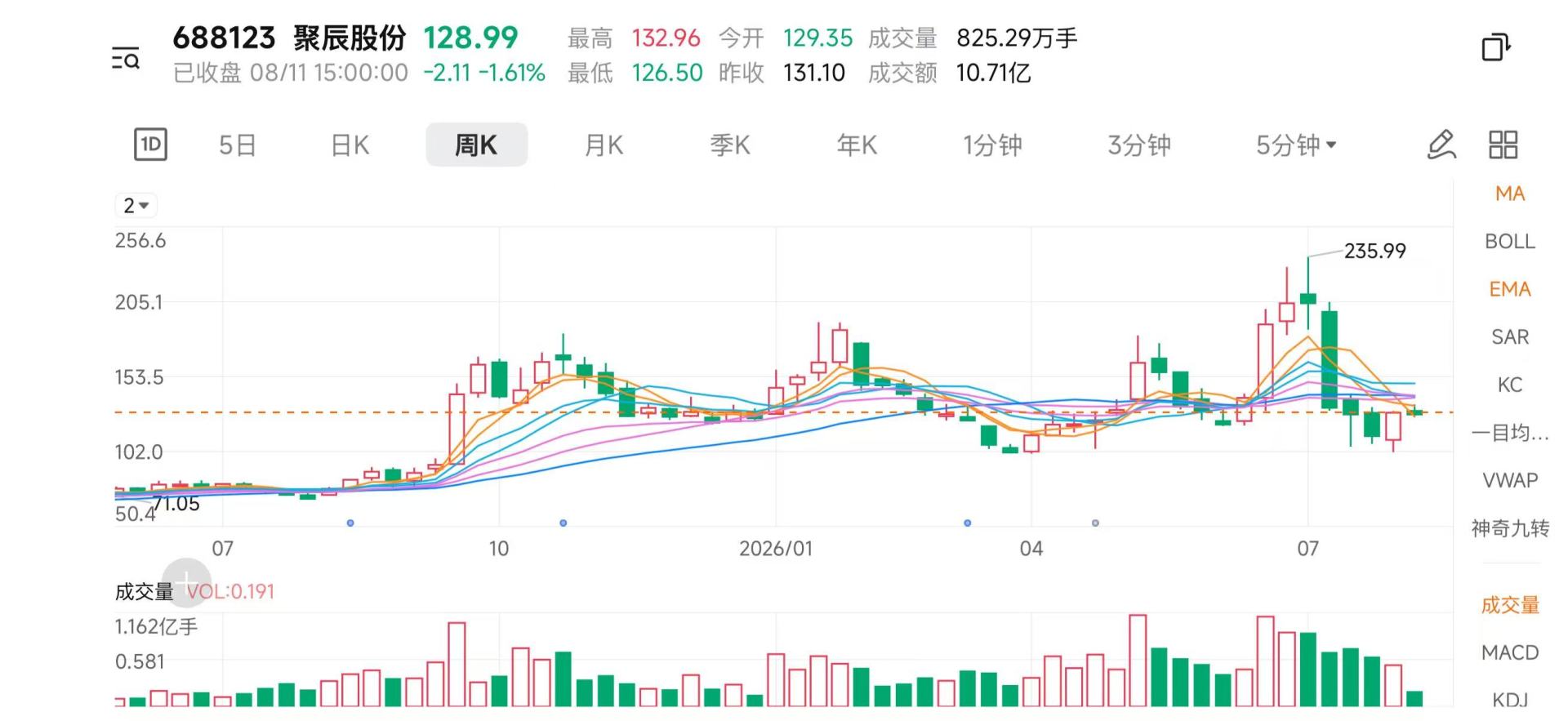Select the 1D intraday chart icon

(x=150, y=145)
